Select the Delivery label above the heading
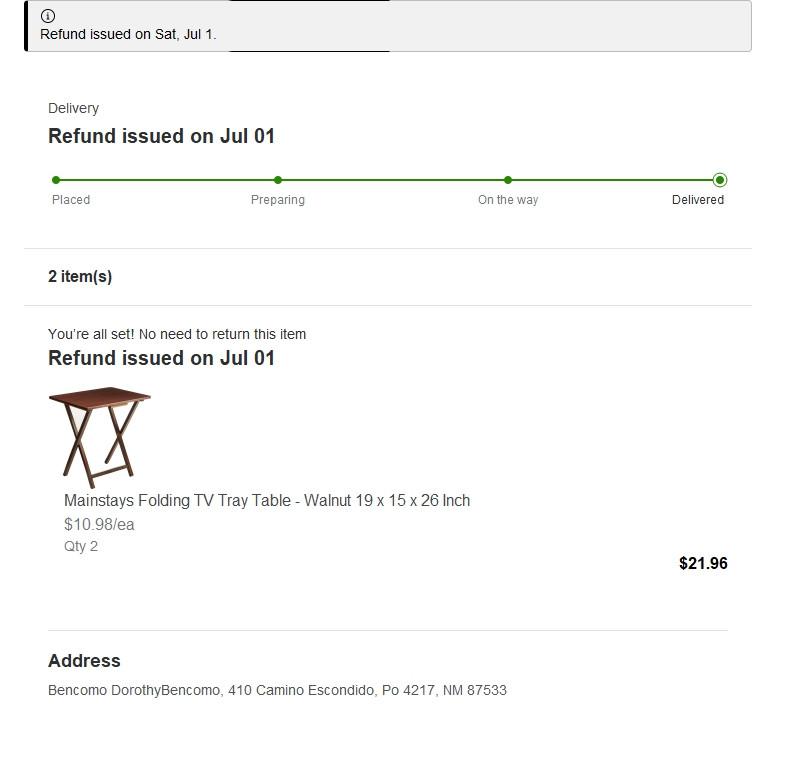Viewport: 800px width, 766px height. pyautogui.click(x=73, y=108)
